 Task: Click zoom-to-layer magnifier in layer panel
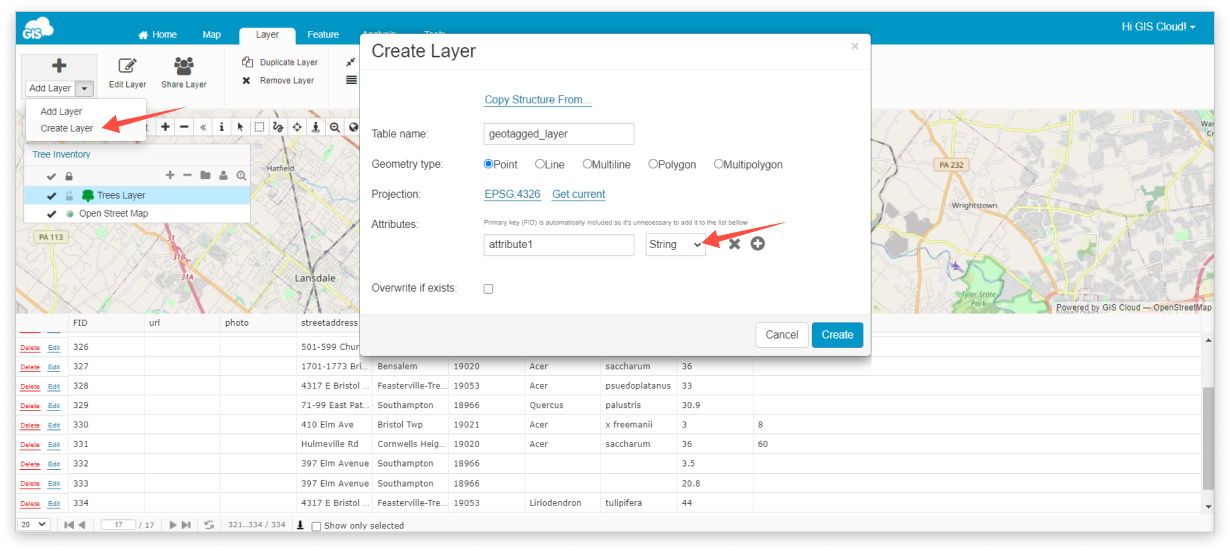241,175
